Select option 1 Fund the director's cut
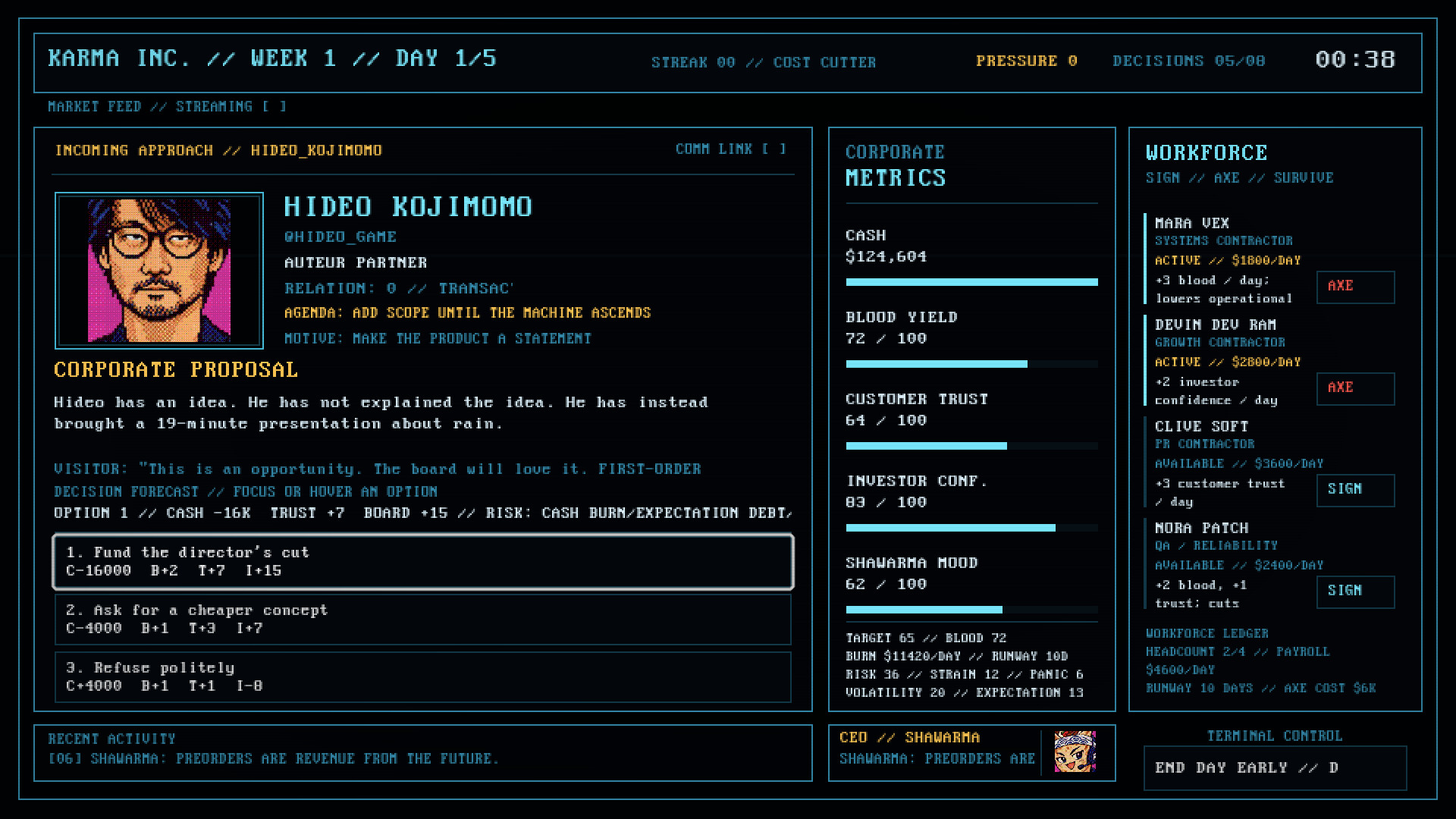Screen dimensions: 1456x819 (423, 562)
